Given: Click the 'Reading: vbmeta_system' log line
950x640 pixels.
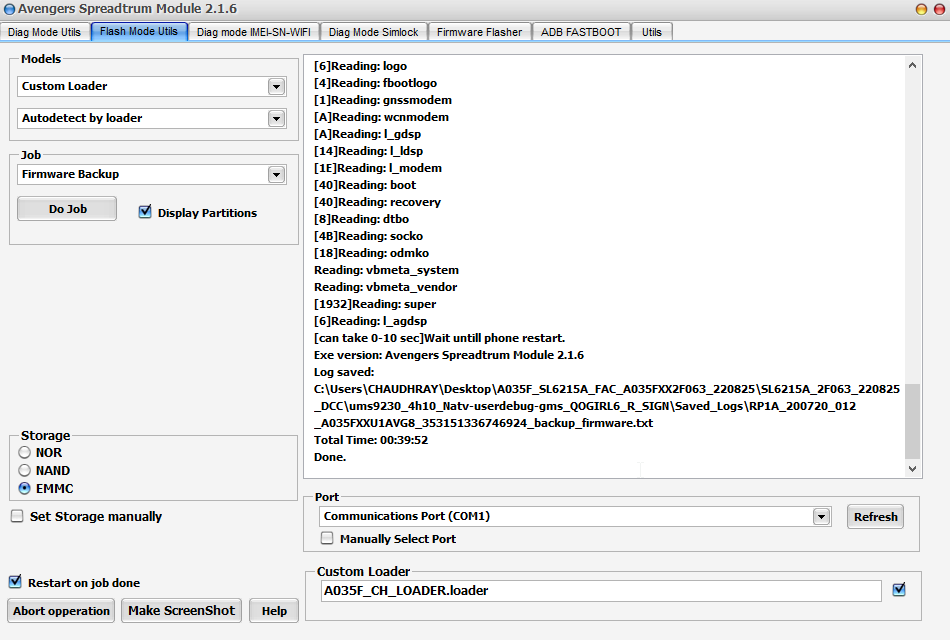Looking at the screenshot, I should pyautogui.click(x=387, y=270).
